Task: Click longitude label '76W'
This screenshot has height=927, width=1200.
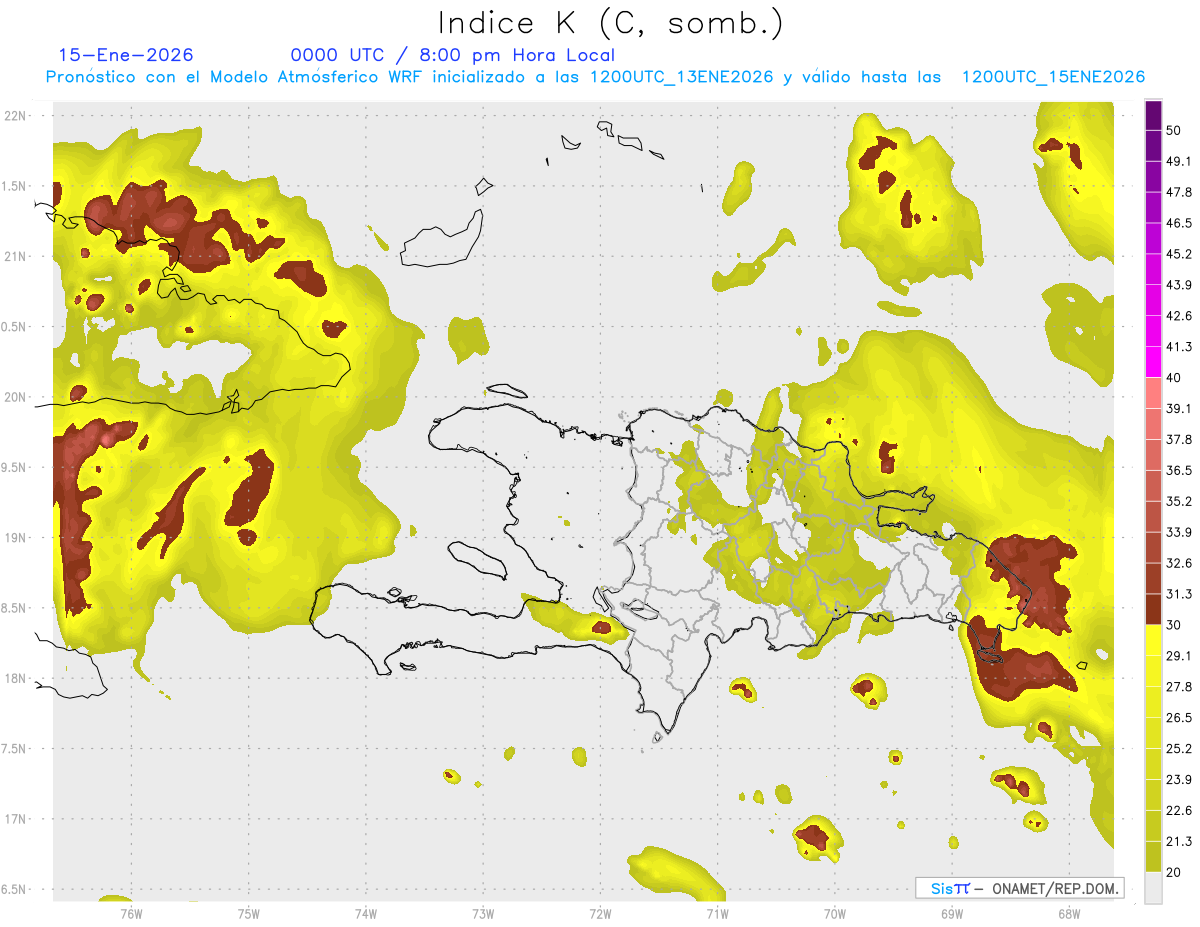Action: [131, 913]
